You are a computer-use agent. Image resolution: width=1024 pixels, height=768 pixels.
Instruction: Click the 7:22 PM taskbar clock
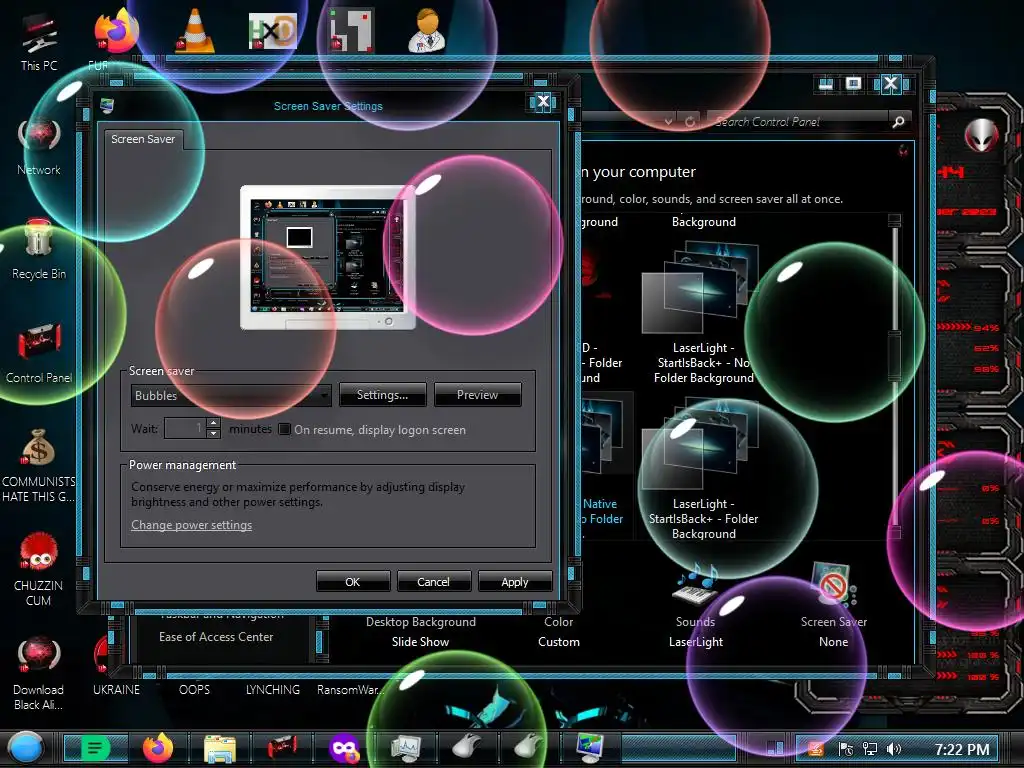coord(961,750)
